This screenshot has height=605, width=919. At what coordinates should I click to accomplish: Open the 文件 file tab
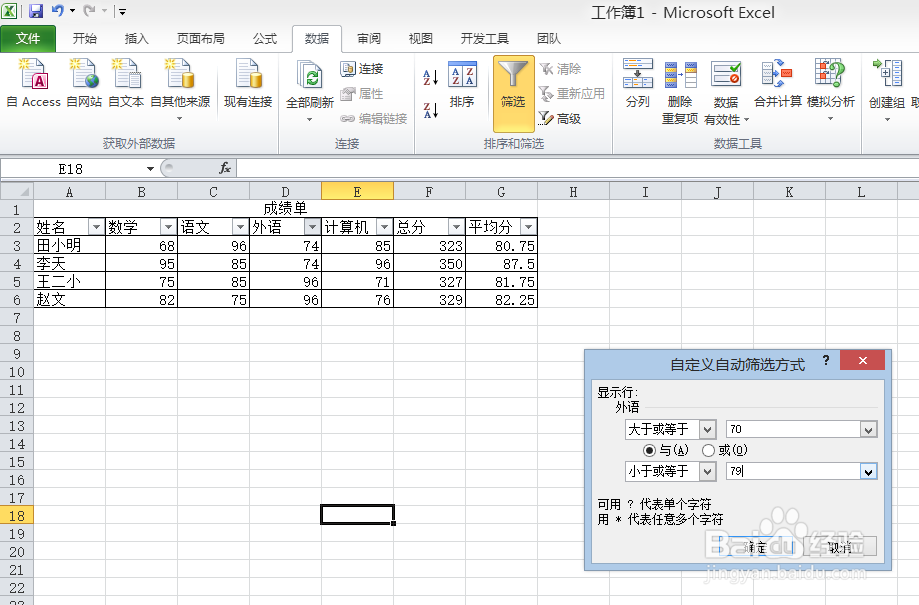coord(28,39)
